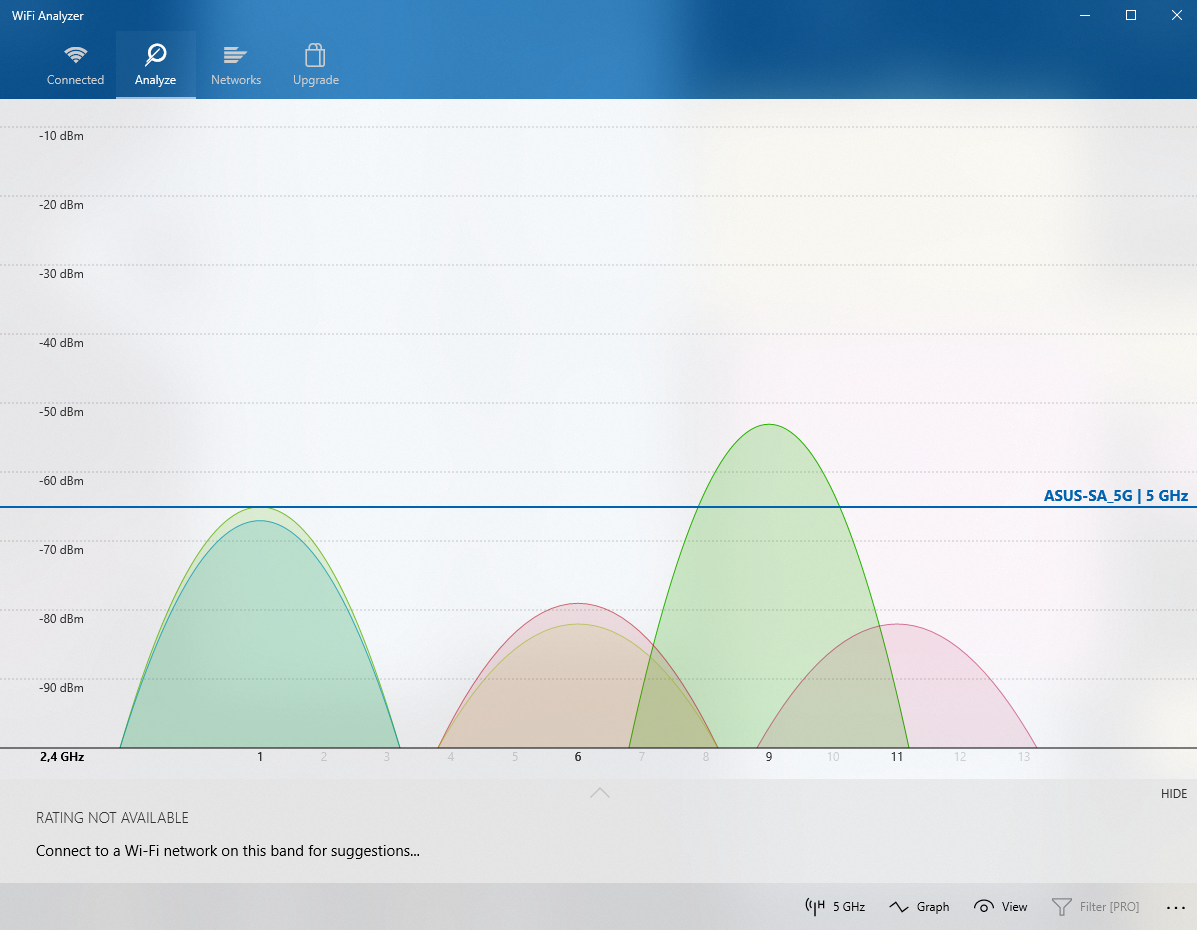Open the Graph options button
The image size is (1197, 930).
919,906
